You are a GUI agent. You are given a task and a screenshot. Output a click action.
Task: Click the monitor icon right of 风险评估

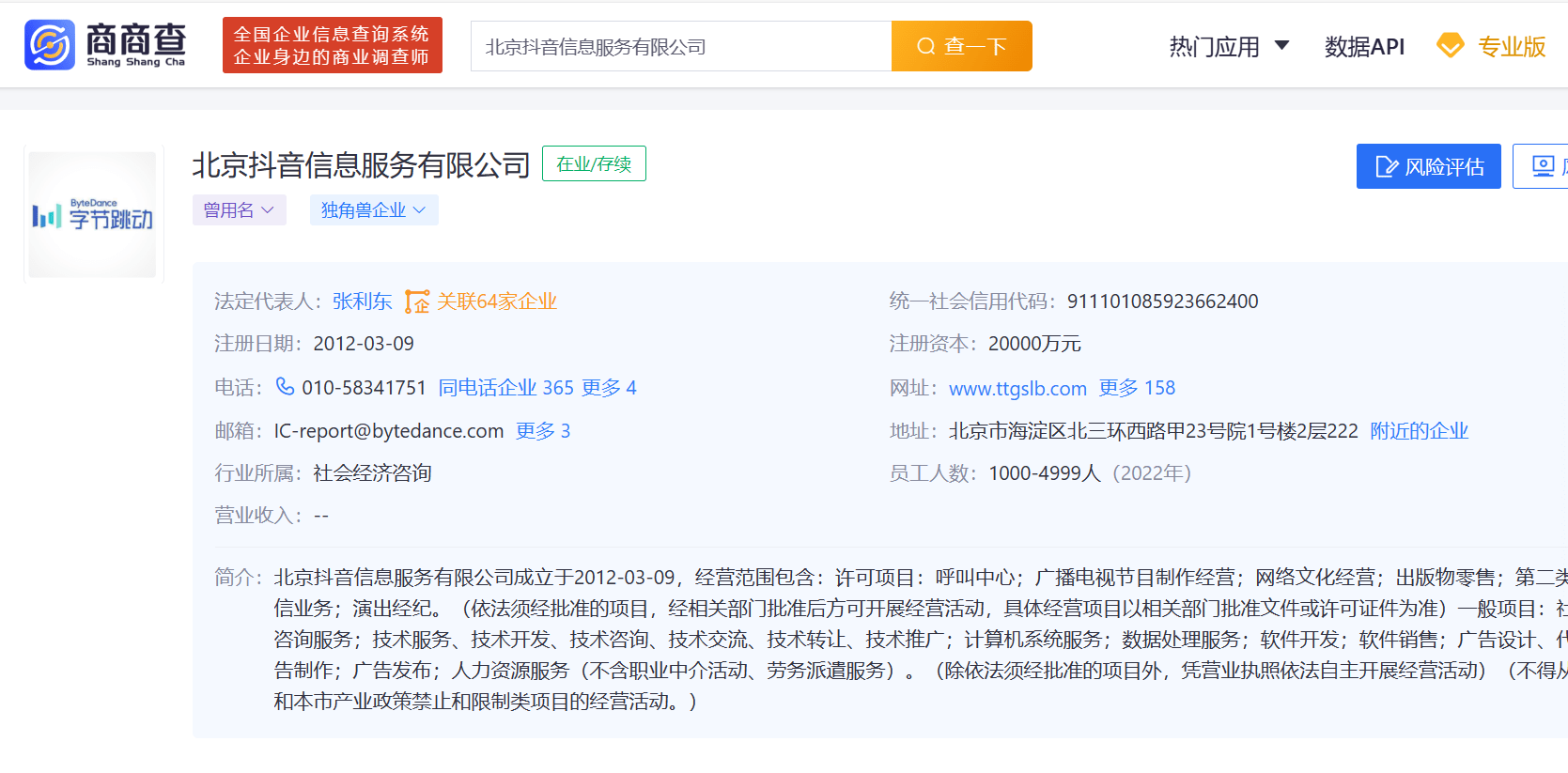[1543, 167]
